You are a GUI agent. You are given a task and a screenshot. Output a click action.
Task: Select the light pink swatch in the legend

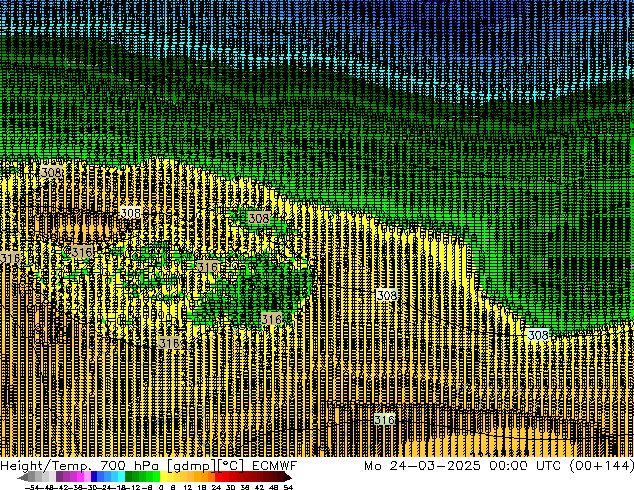[87, 477]
